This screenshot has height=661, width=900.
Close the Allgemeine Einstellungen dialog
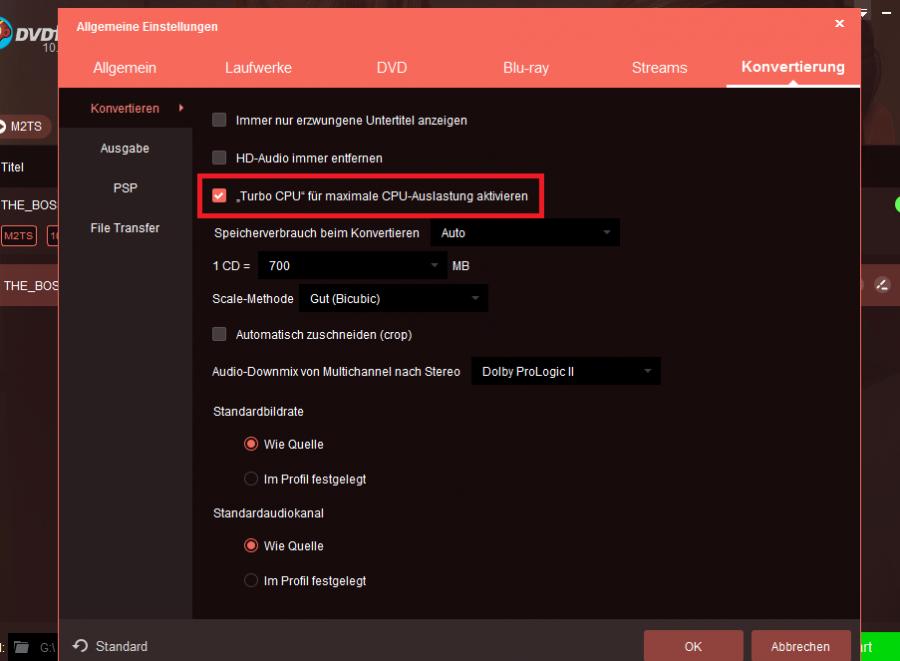pos(839,23)
